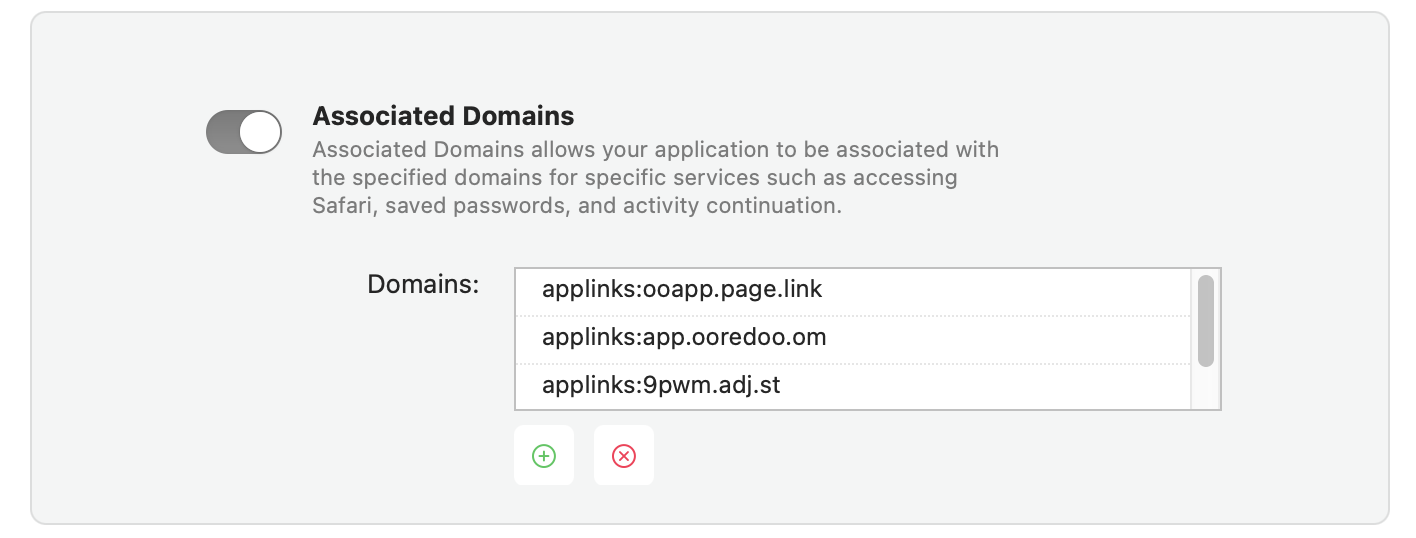Click the red remove-domain icon
This screenshot has height=538, width=1416.
[624, 456]
